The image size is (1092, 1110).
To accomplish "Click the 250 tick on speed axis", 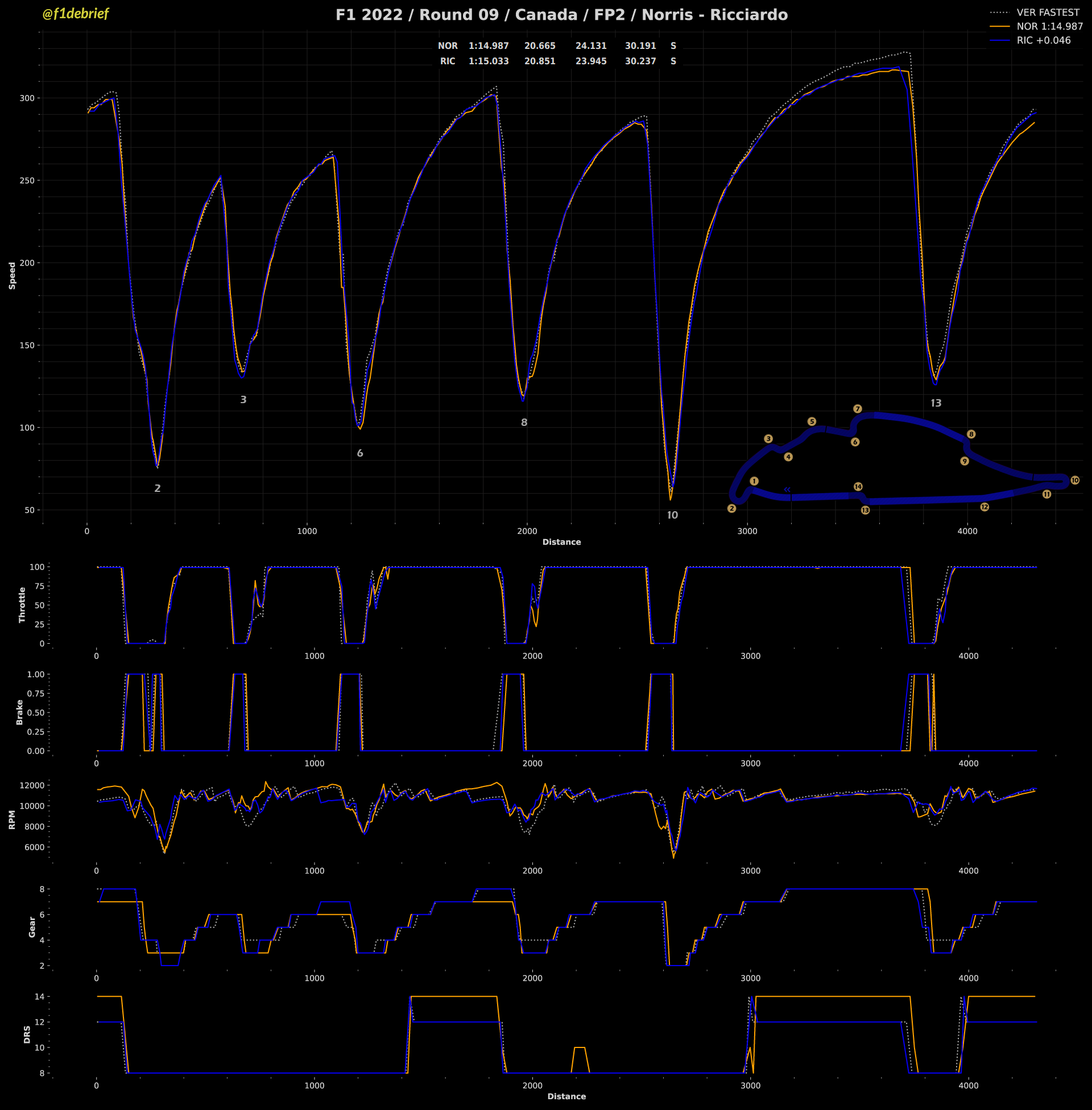I will tap(27, 181).
